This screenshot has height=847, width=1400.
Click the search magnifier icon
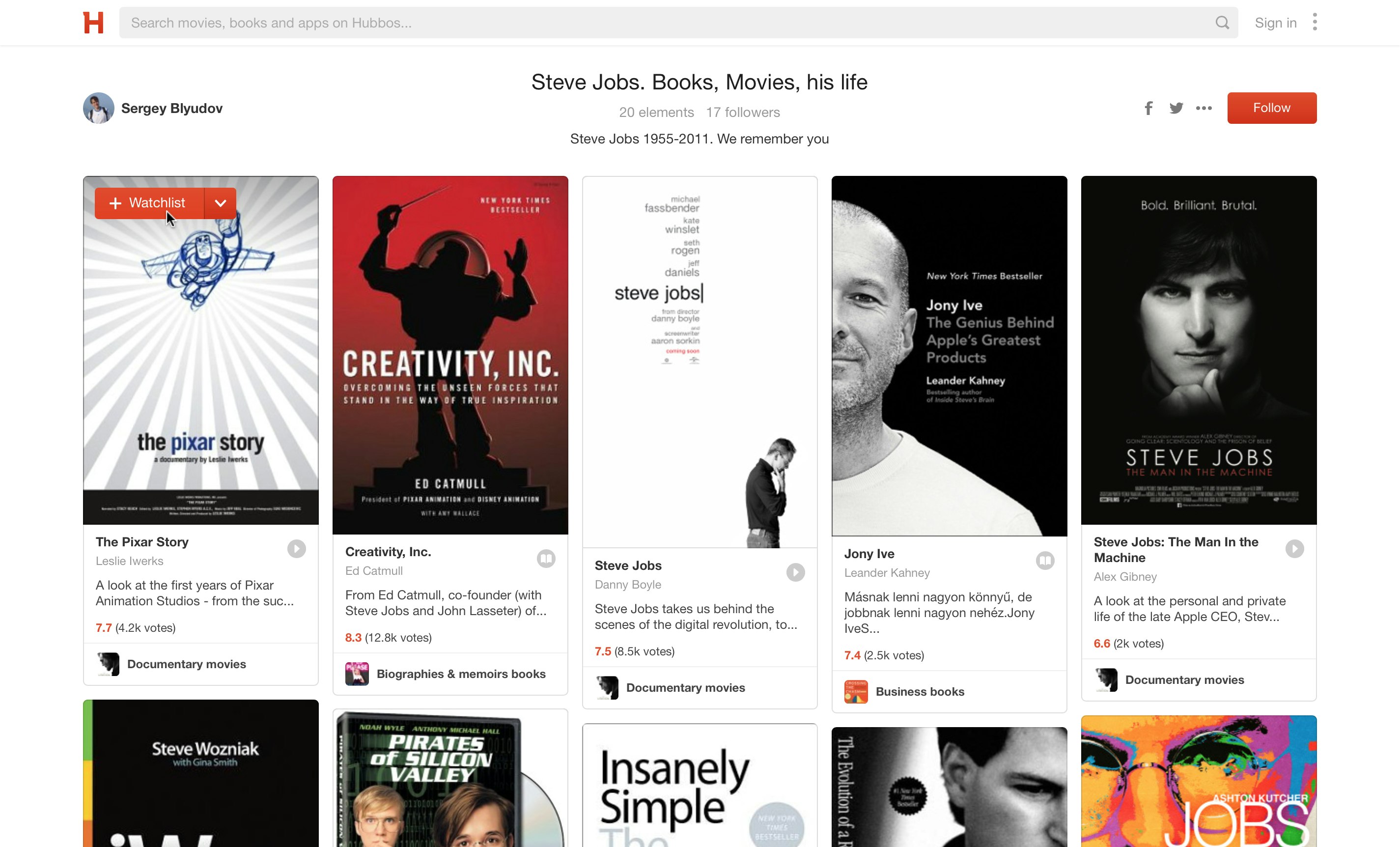(1222, 23)
